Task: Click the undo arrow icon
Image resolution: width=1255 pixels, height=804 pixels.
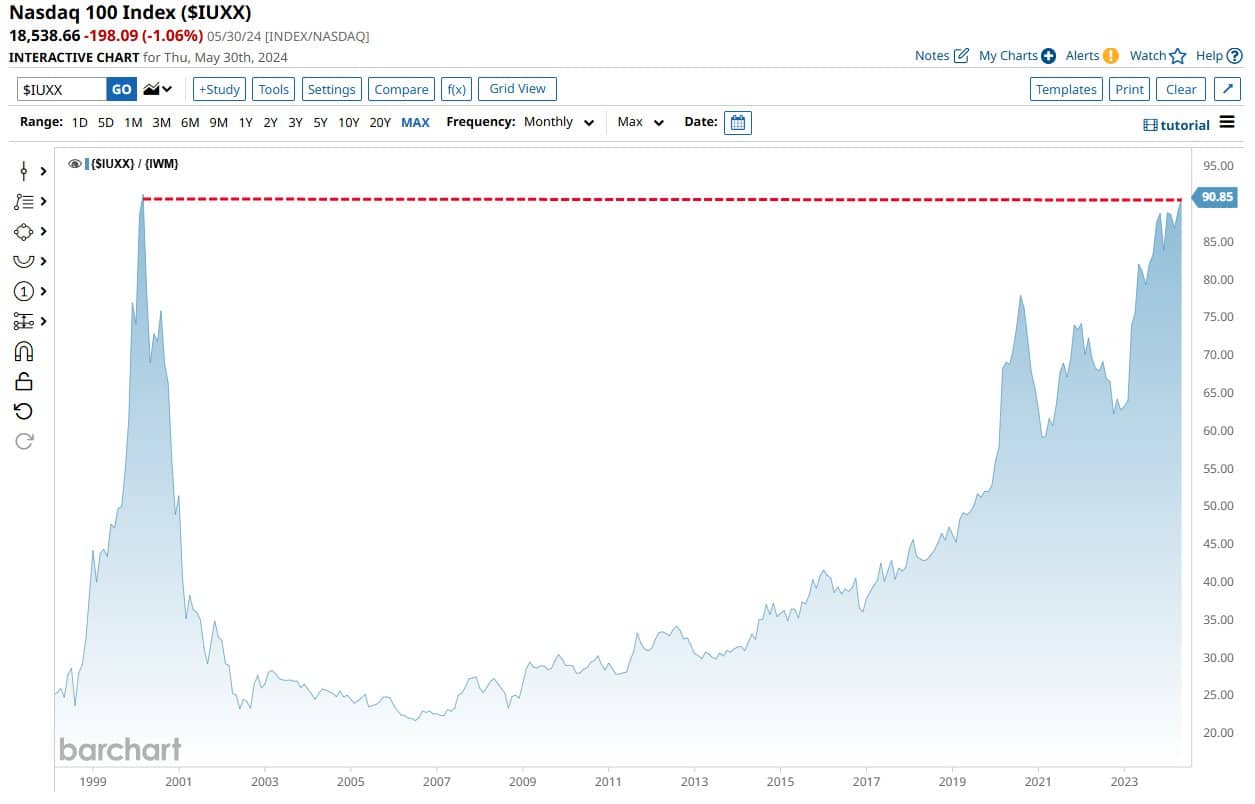Action: click(x=24, y=411)
